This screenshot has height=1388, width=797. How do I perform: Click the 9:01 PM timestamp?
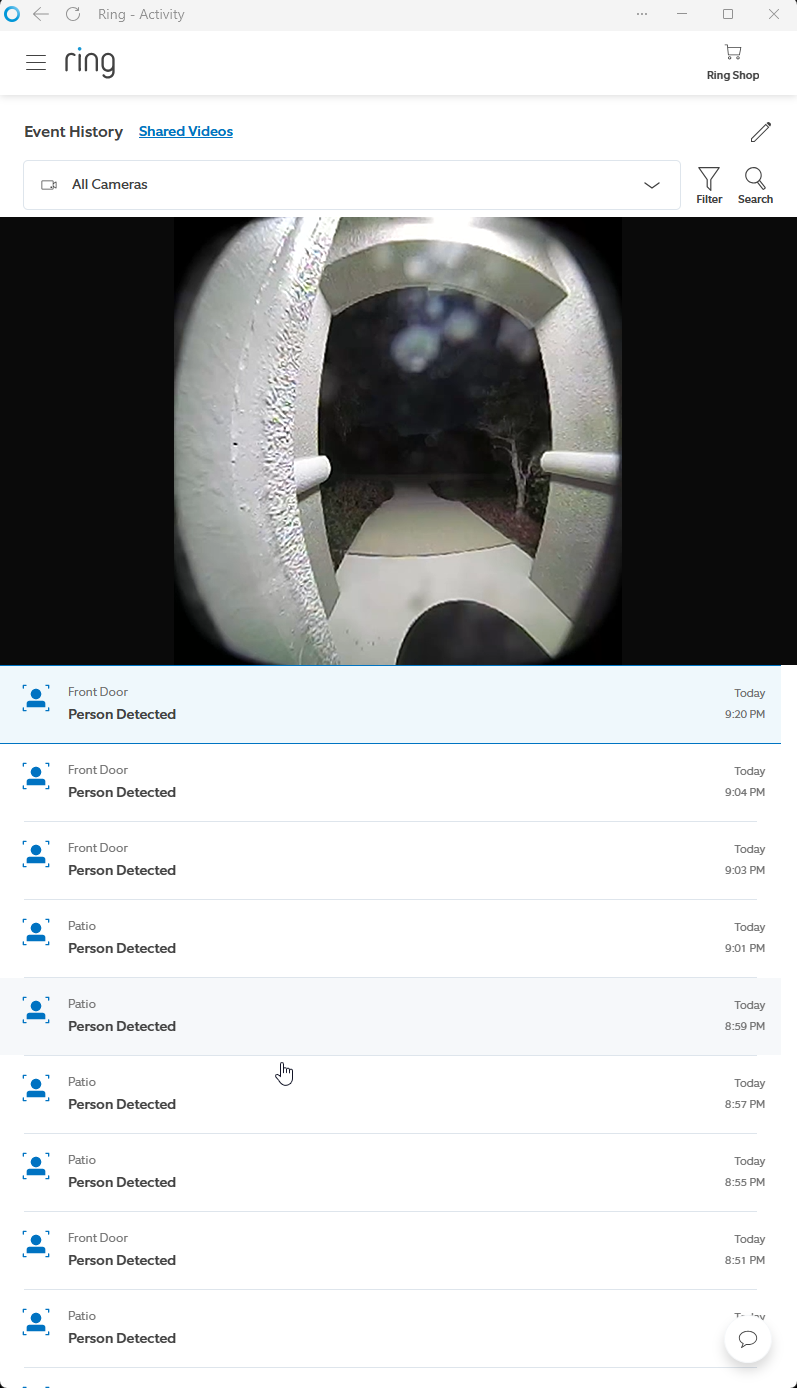pos(745,949)
